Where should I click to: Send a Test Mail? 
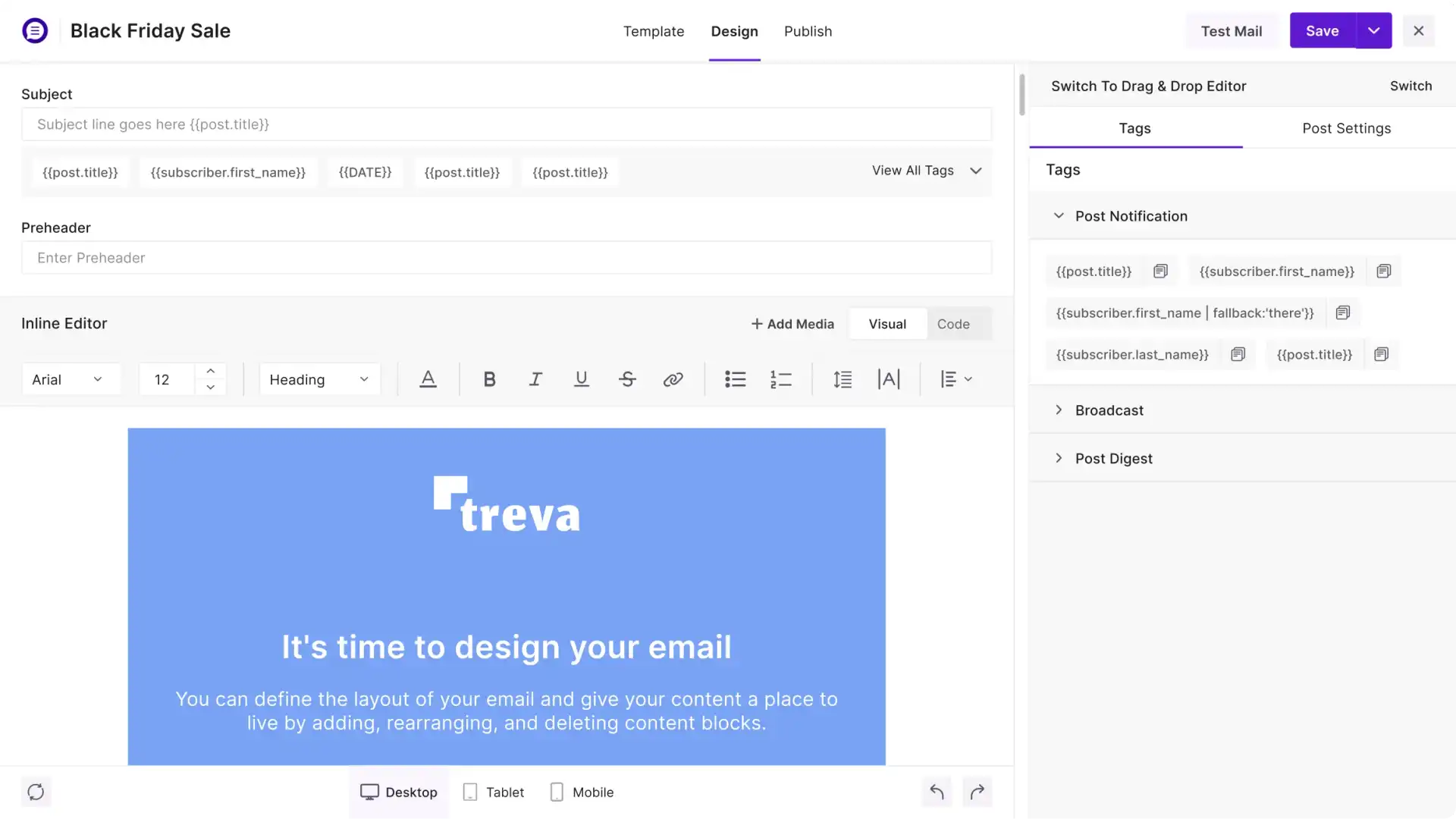[1232, 31]
